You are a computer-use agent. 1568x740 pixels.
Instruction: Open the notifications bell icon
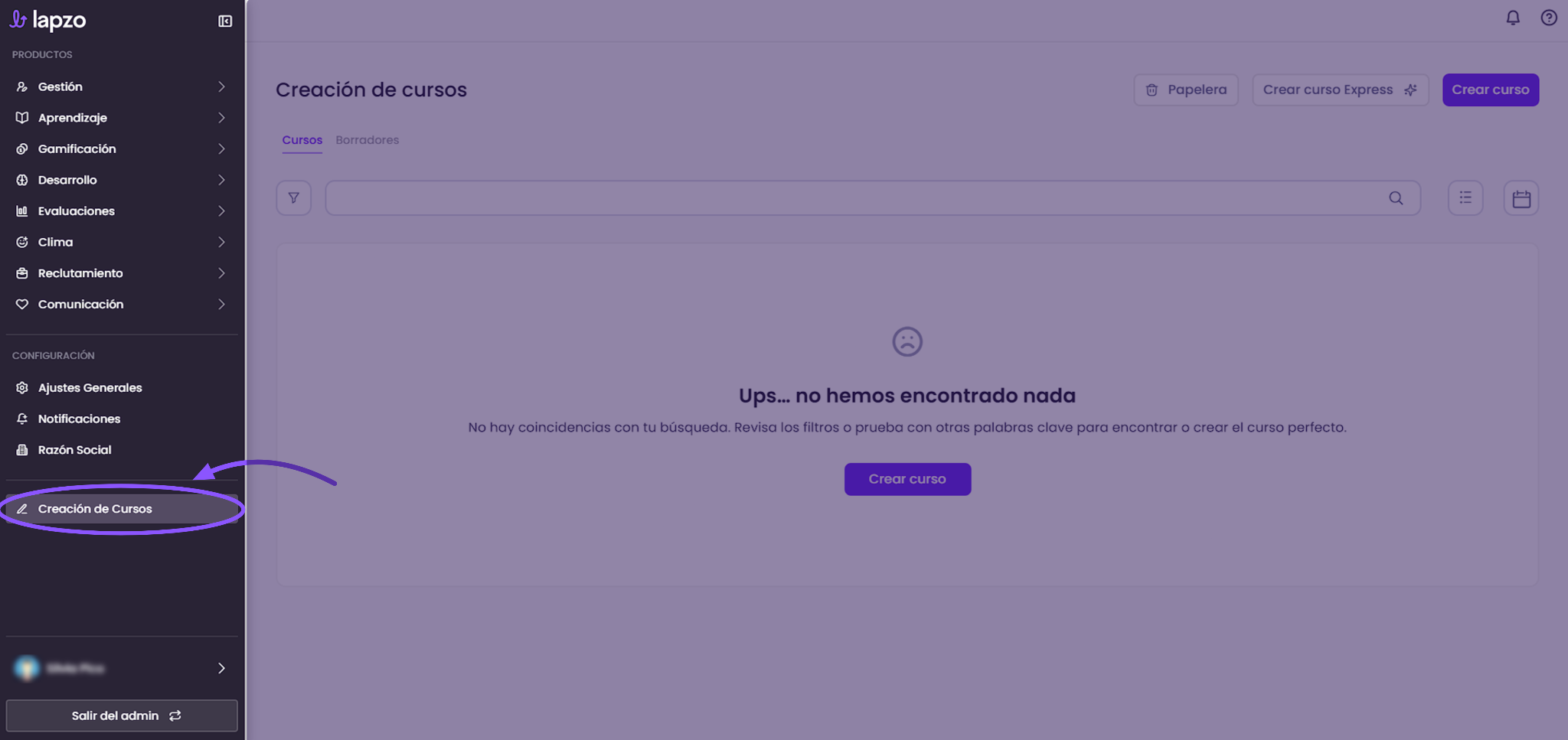(1513, 18)
